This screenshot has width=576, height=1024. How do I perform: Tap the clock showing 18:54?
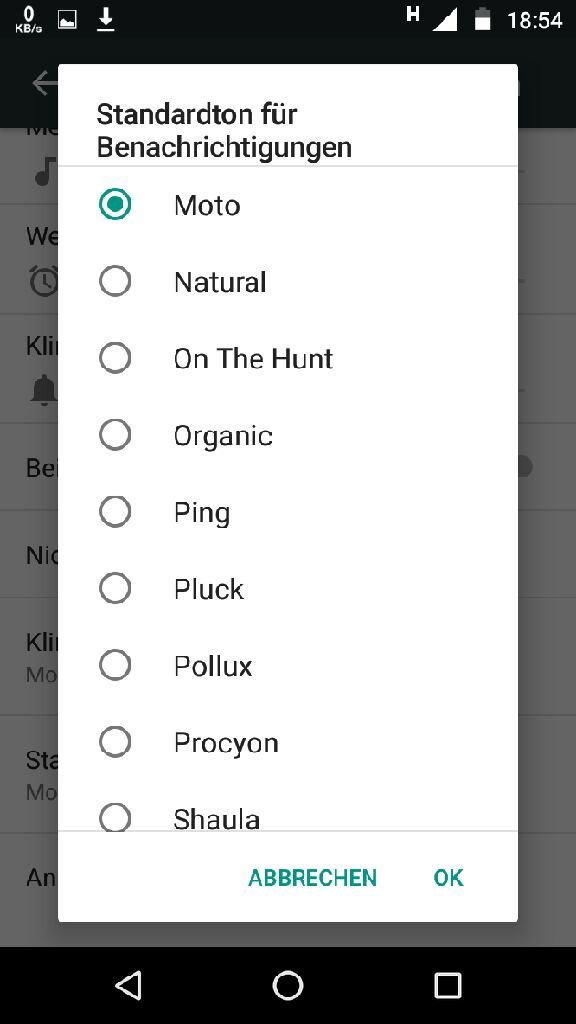point(535,20)
